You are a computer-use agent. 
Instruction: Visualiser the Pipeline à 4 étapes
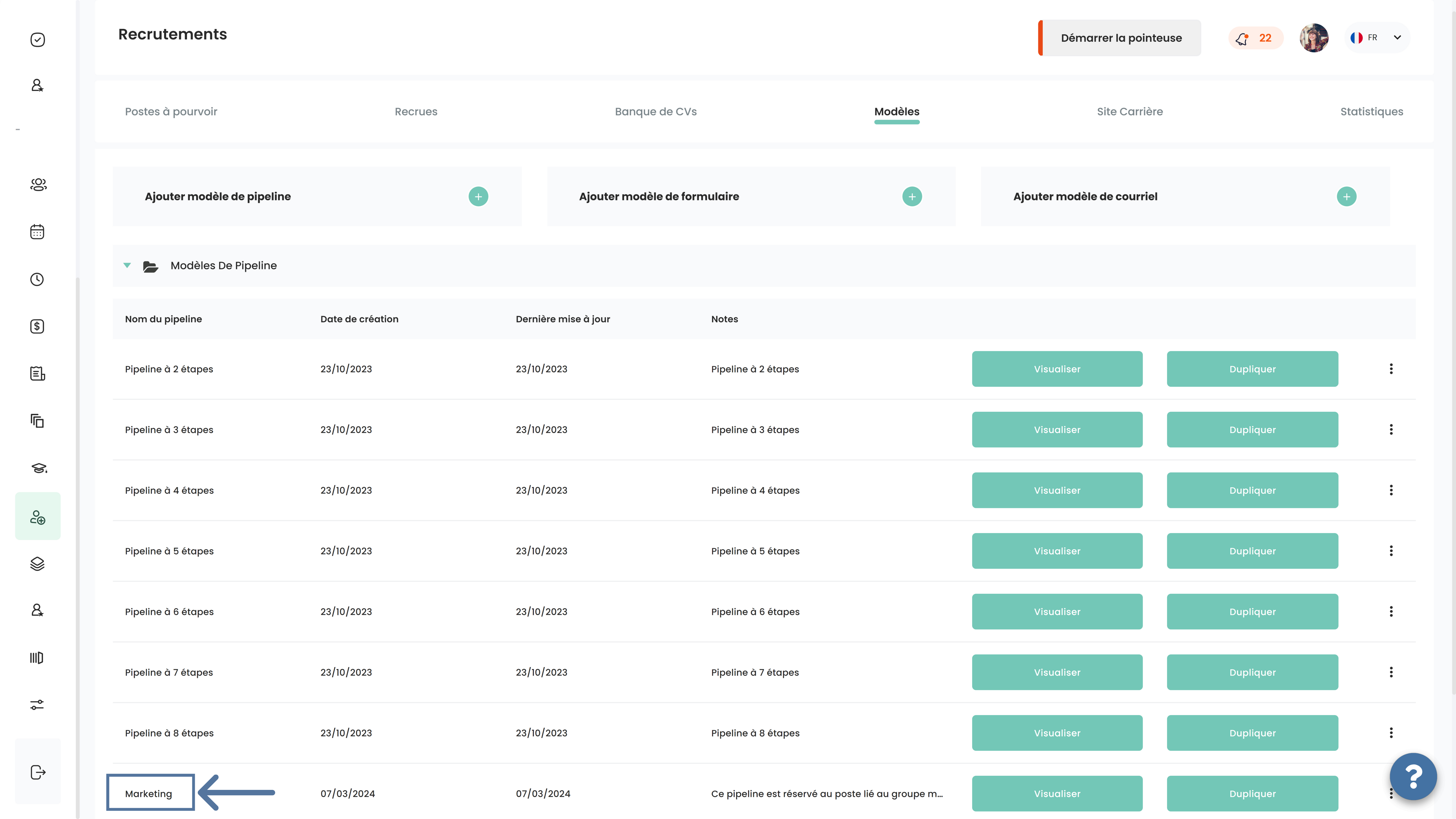click(x=1057, y=490)
